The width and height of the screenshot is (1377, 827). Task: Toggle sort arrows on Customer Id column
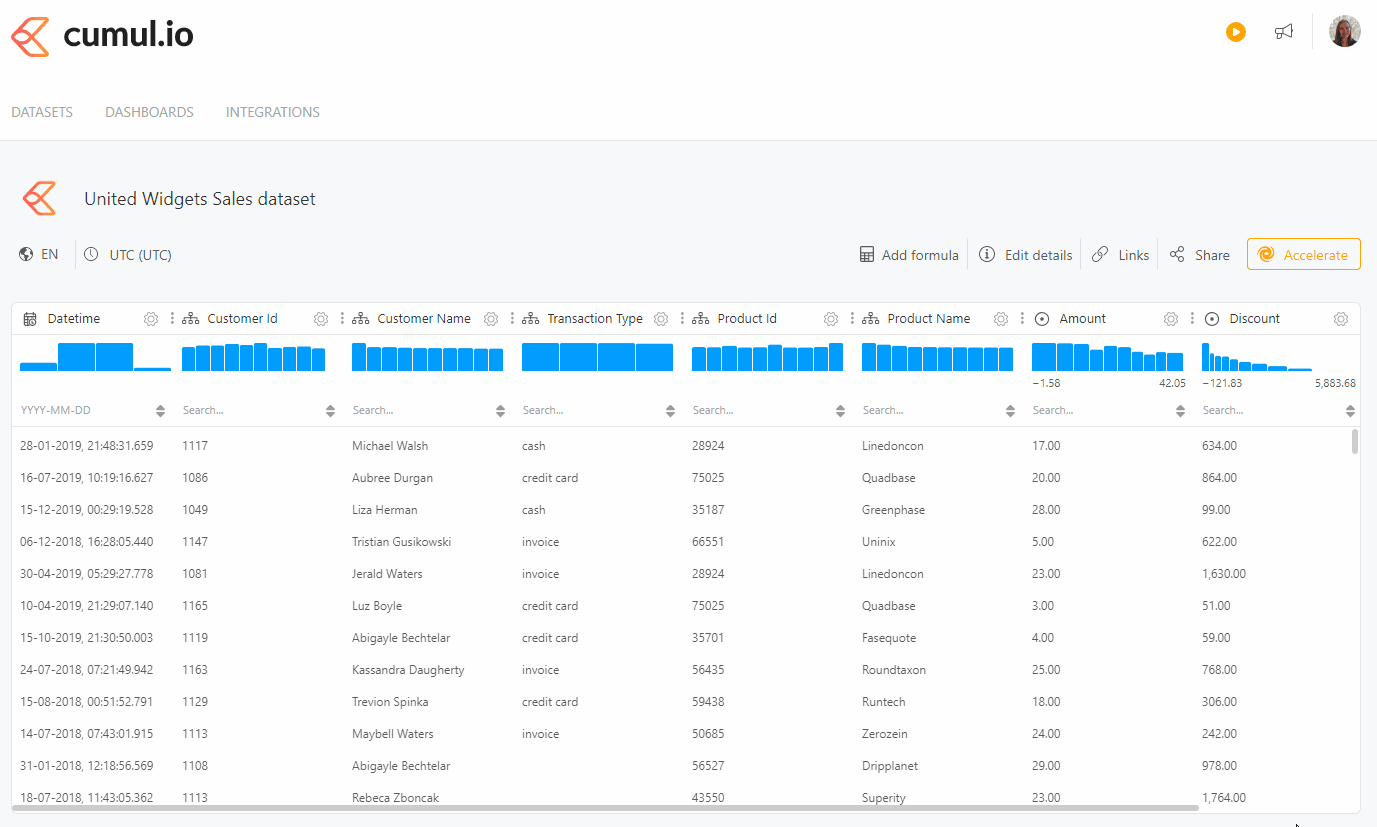(331, 411)
